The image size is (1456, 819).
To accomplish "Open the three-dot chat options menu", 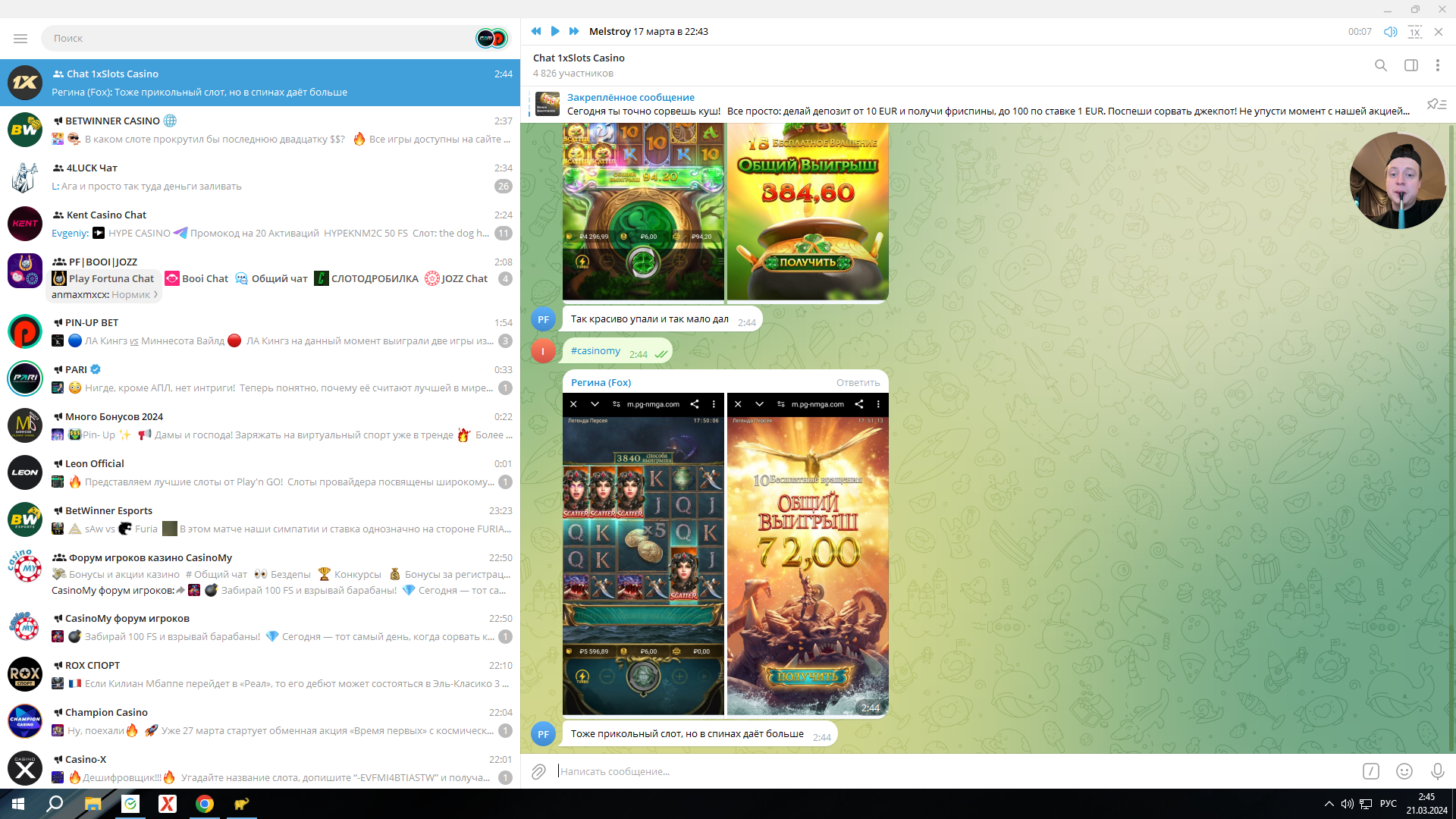I will 1437,66.
